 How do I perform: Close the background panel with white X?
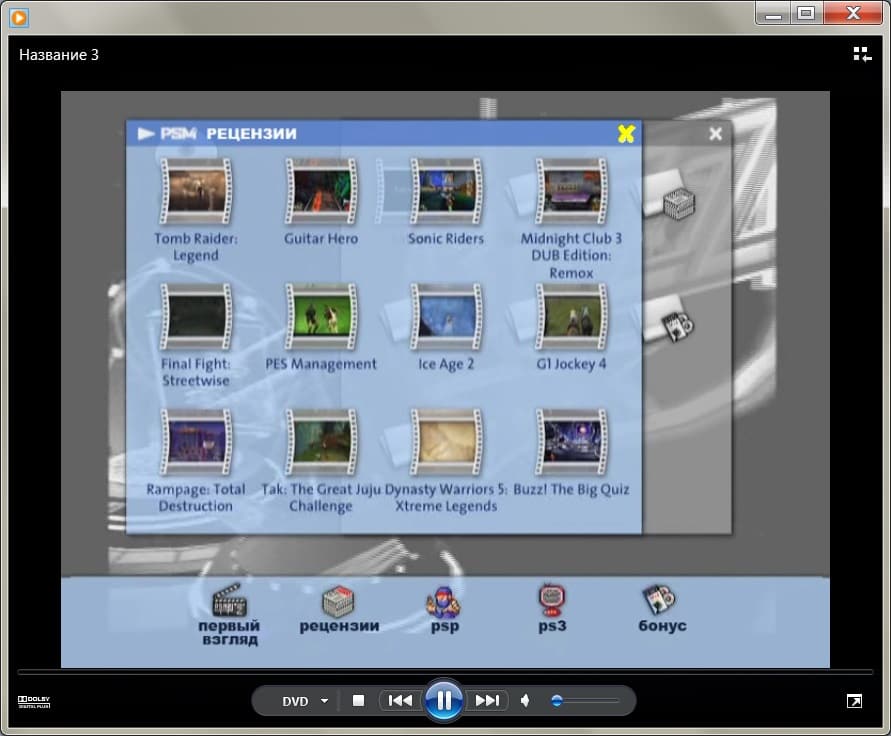715,134
